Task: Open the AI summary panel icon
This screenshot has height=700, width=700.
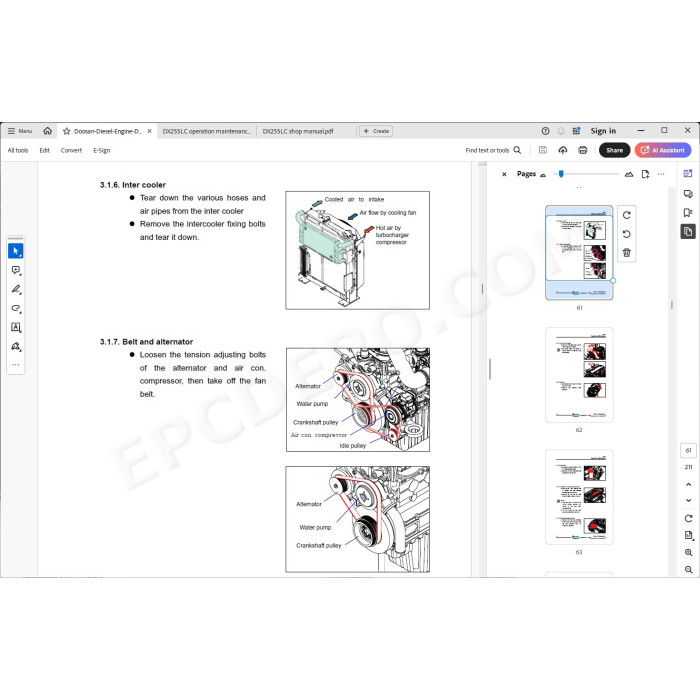Action: [x=688, y=174]
